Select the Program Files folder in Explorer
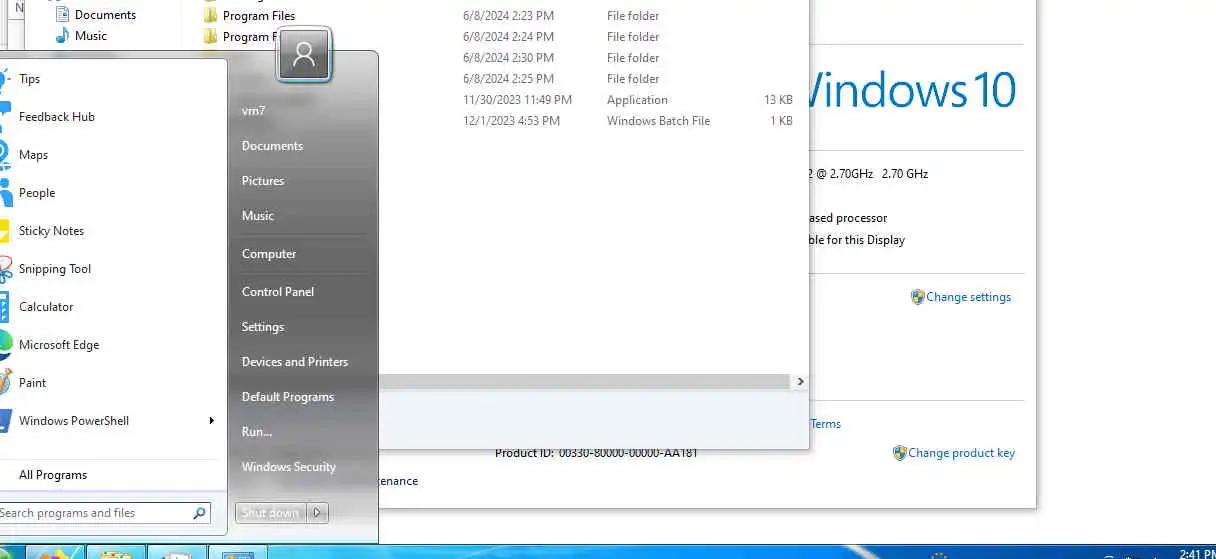This screenshot has height=559, width=1216. pos(249,16)
